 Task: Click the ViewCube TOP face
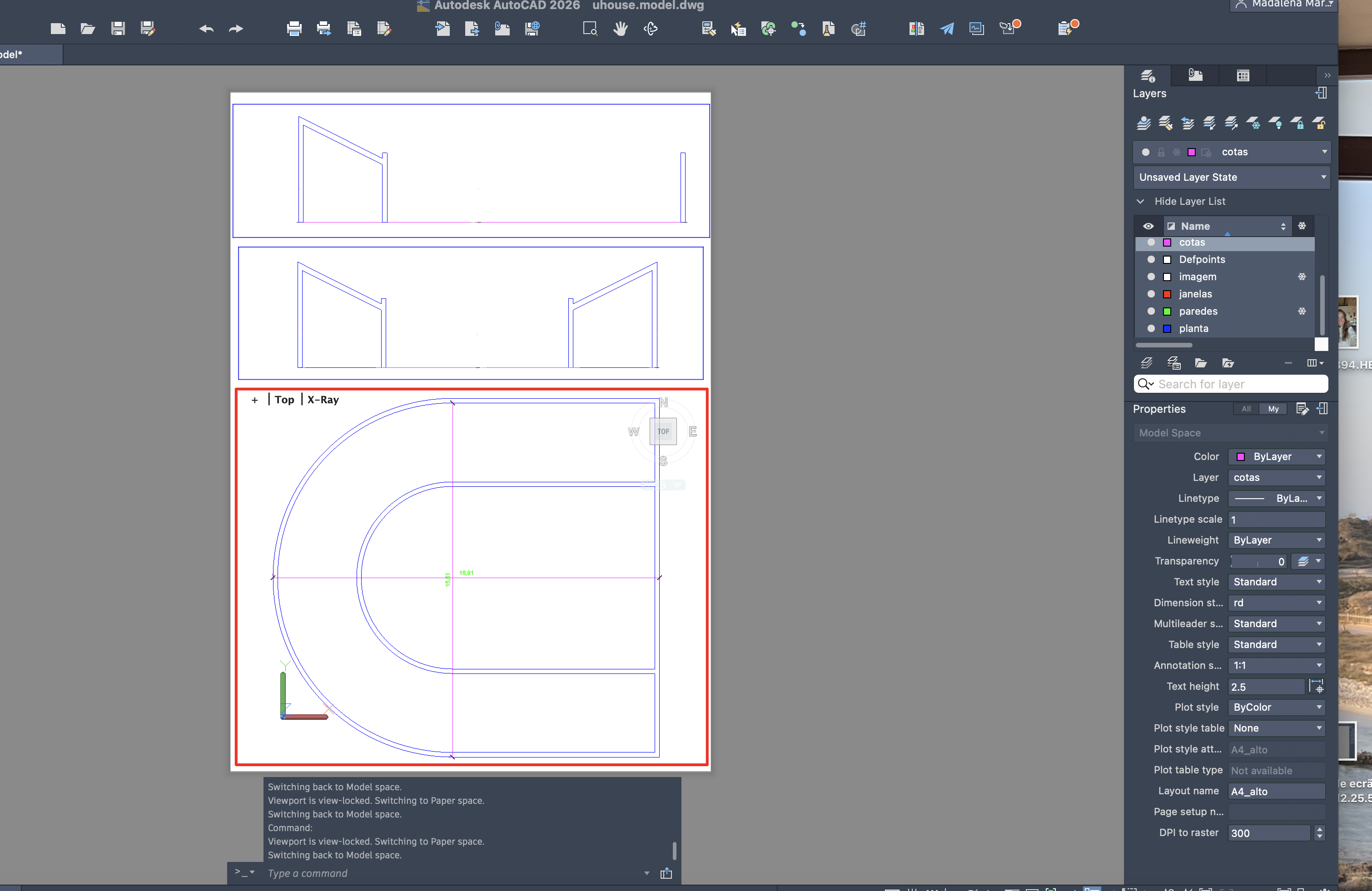point(663,431)
